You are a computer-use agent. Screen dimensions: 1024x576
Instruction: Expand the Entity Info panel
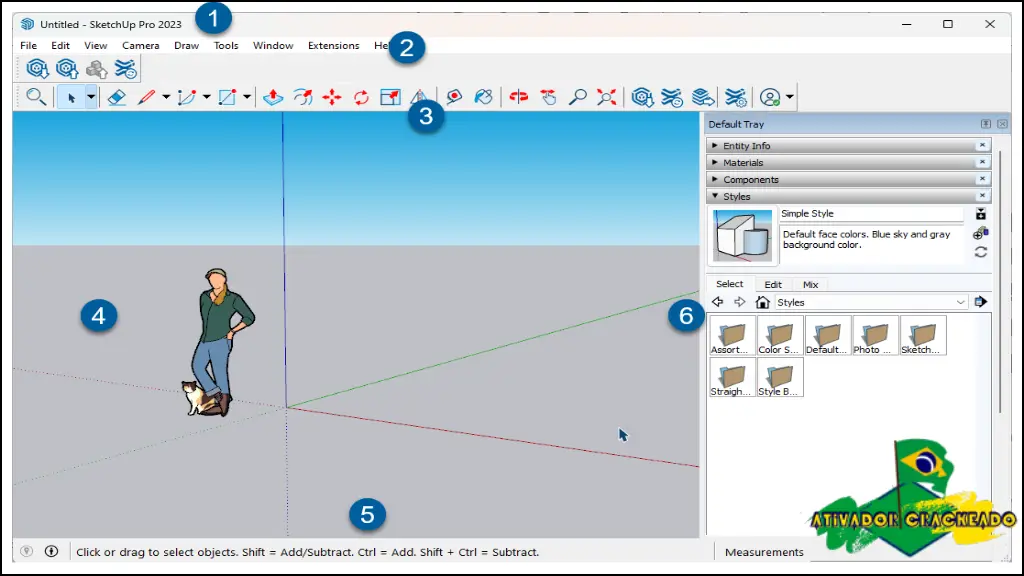pos(715,146)
